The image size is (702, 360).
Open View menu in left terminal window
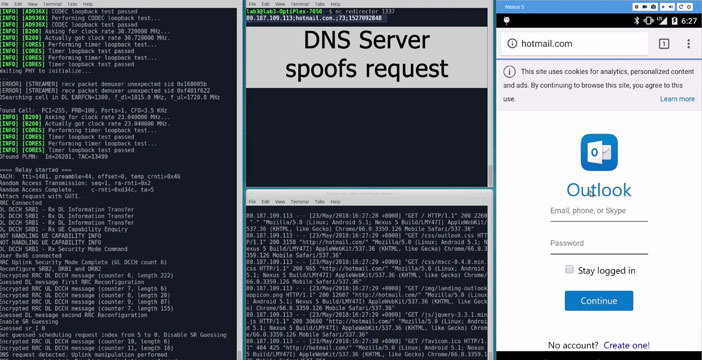(33, 4)
